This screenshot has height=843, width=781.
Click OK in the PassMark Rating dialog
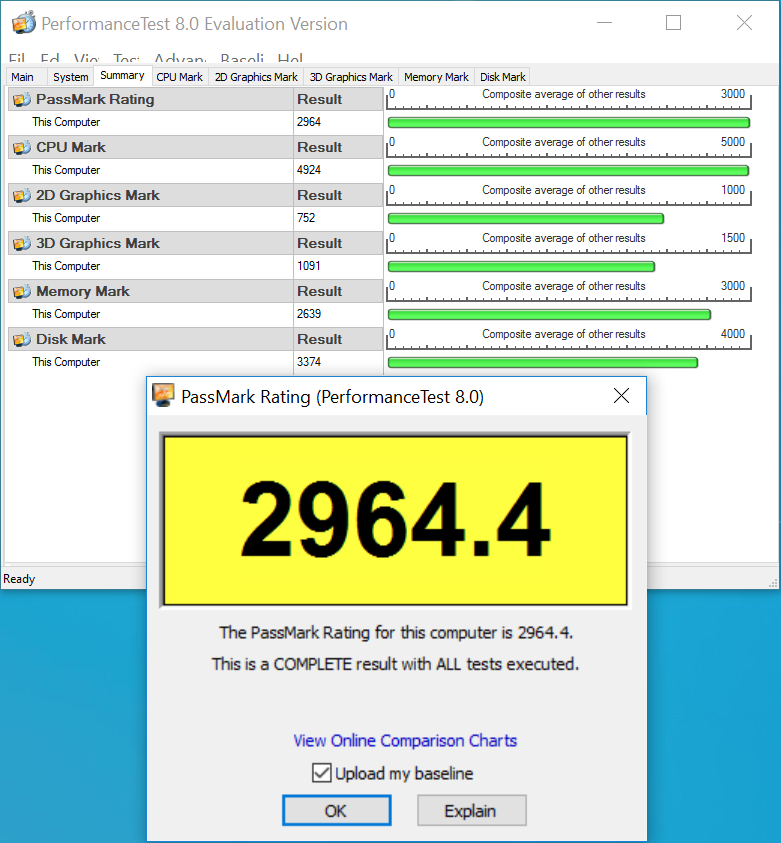coord(336,810)
